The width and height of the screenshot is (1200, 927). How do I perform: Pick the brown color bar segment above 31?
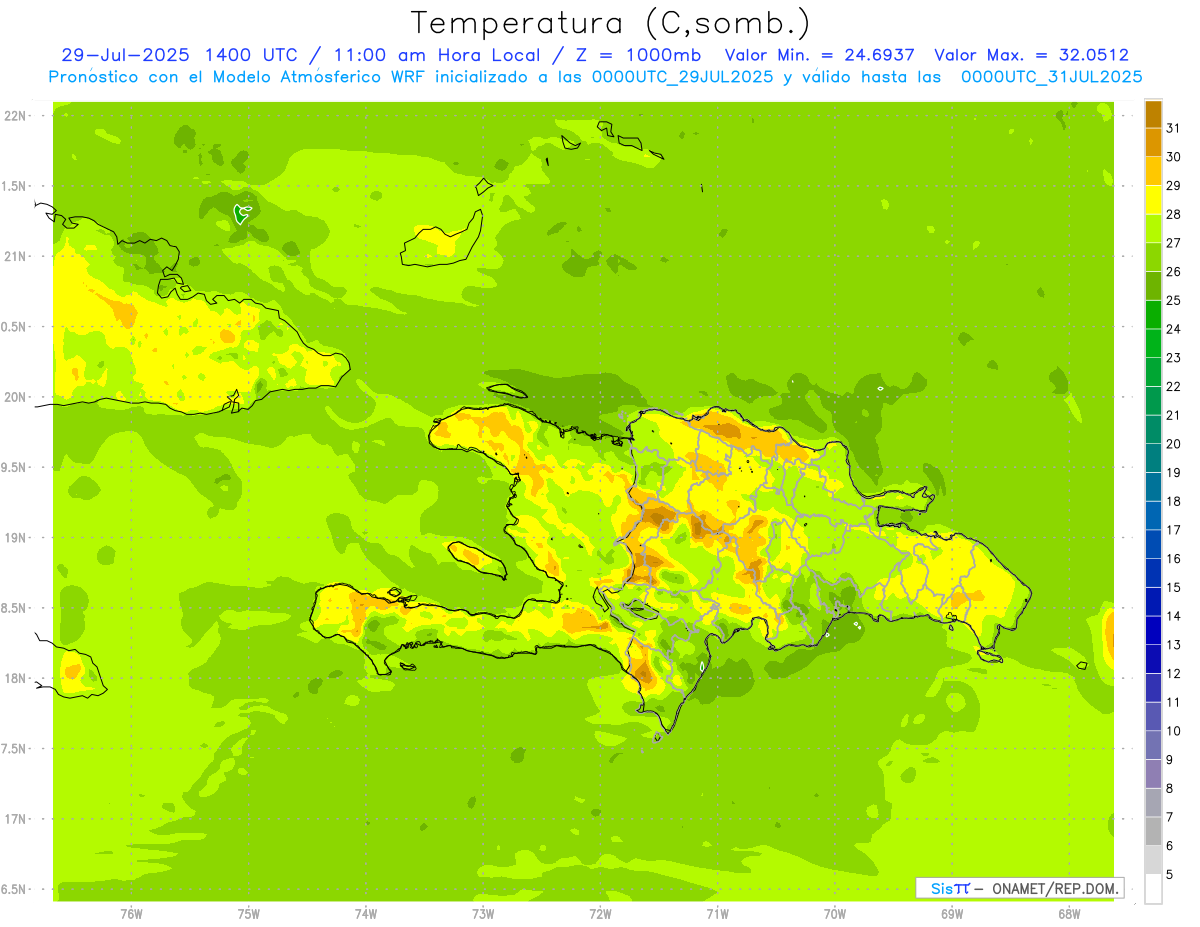point(1153,114)
